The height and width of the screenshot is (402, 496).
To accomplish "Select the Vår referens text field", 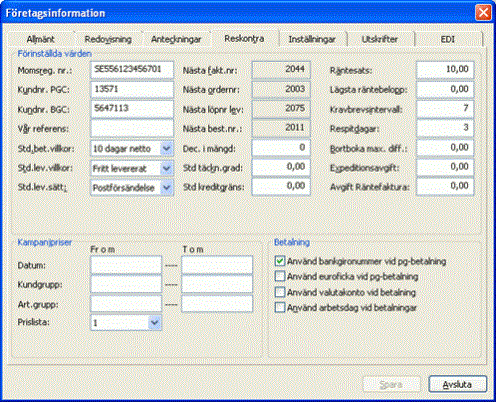I will 132,128.
